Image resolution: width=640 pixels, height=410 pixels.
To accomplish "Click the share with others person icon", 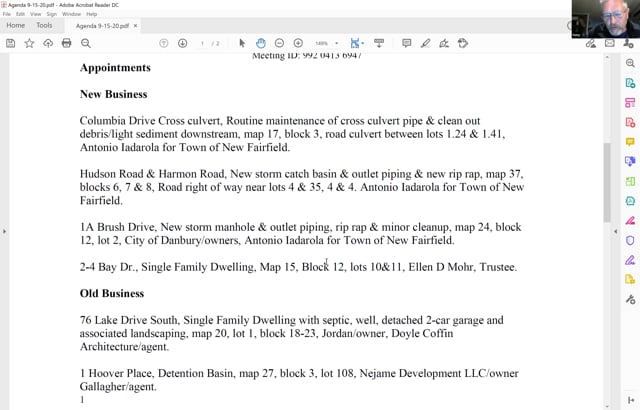I will pyautogui.click(x=629, y=43).
